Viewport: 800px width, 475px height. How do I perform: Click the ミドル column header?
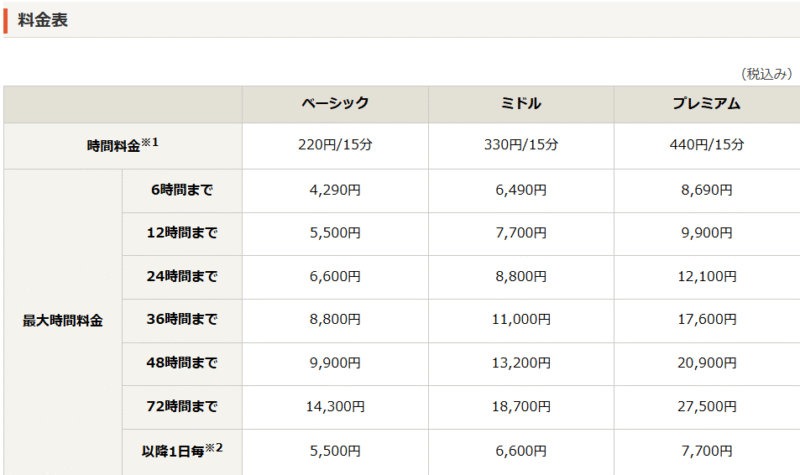click(x=521, y=103)
